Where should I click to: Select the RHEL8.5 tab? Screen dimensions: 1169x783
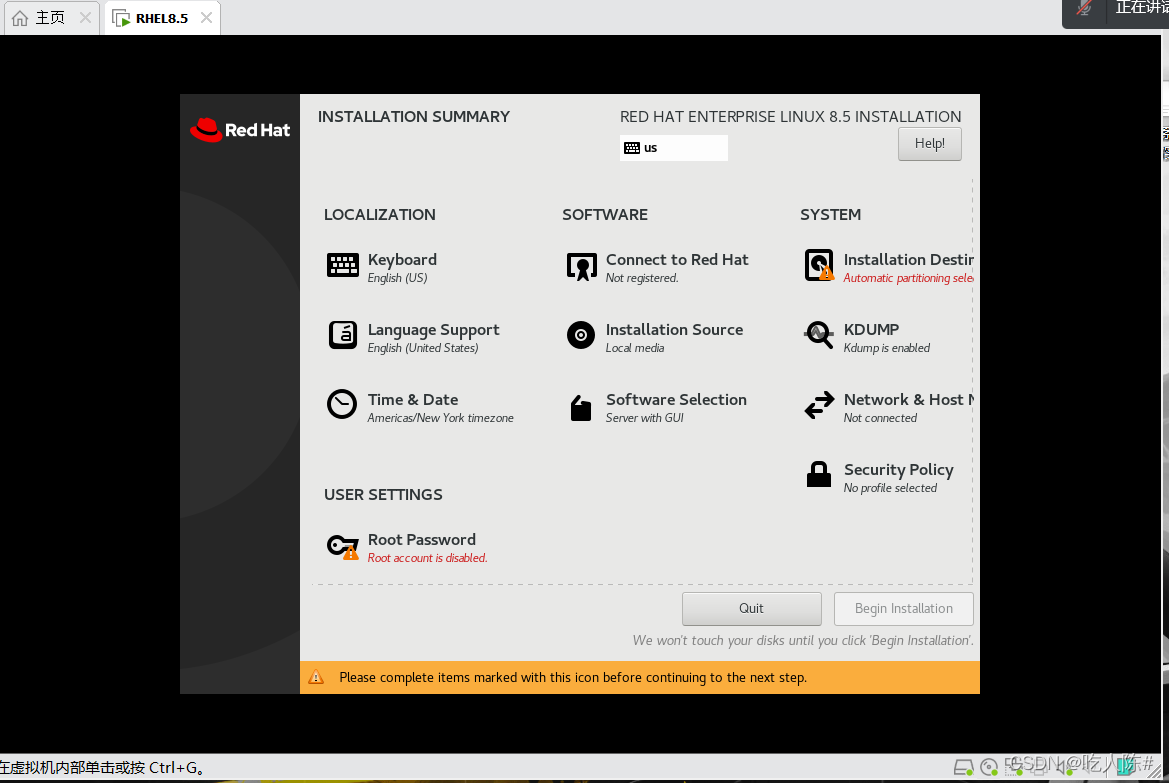point(162,18)
